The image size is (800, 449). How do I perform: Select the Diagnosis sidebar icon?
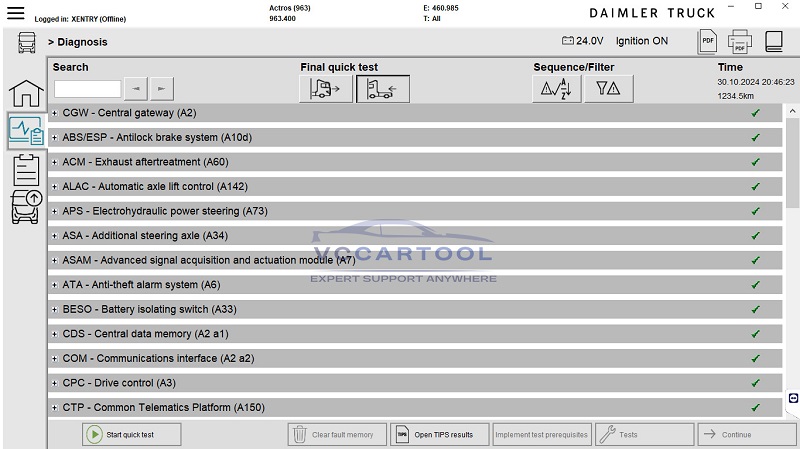point(27,131)
